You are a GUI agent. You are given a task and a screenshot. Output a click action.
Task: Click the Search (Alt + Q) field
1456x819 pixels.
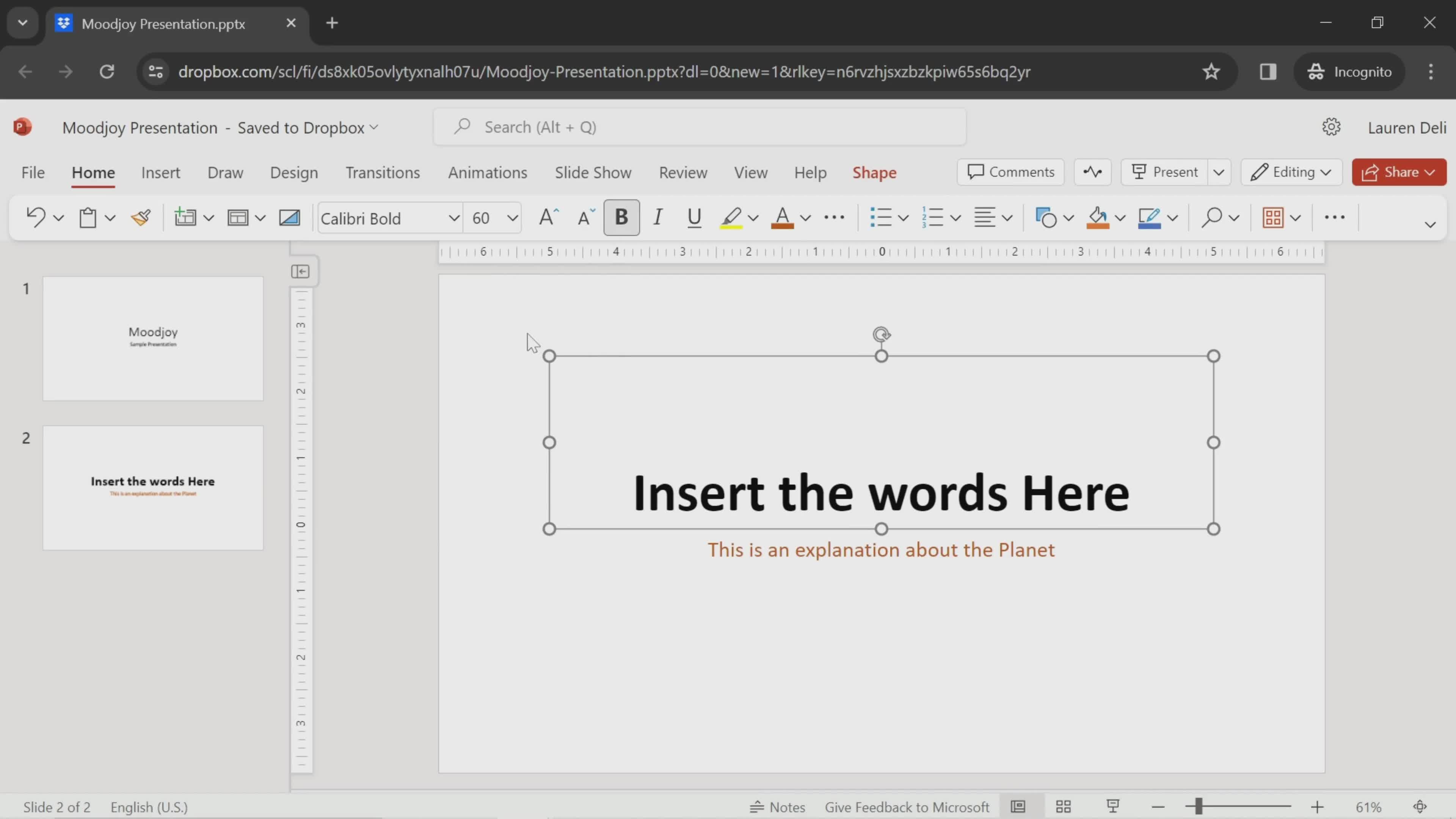tap(700, 127)
